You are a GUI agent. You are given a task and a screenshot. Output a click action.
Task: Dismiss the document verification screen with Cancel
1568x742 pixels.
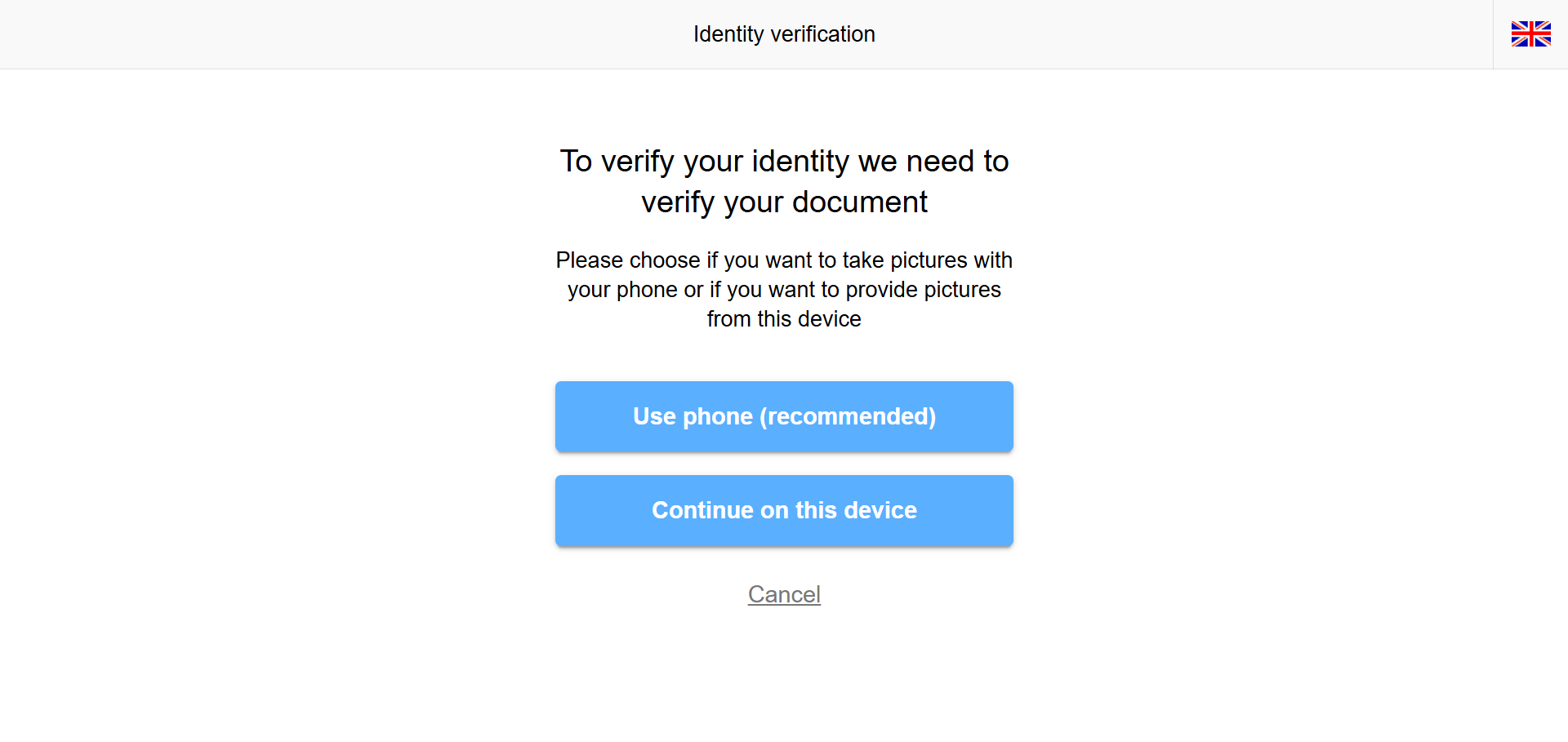[x=784, y=594]
